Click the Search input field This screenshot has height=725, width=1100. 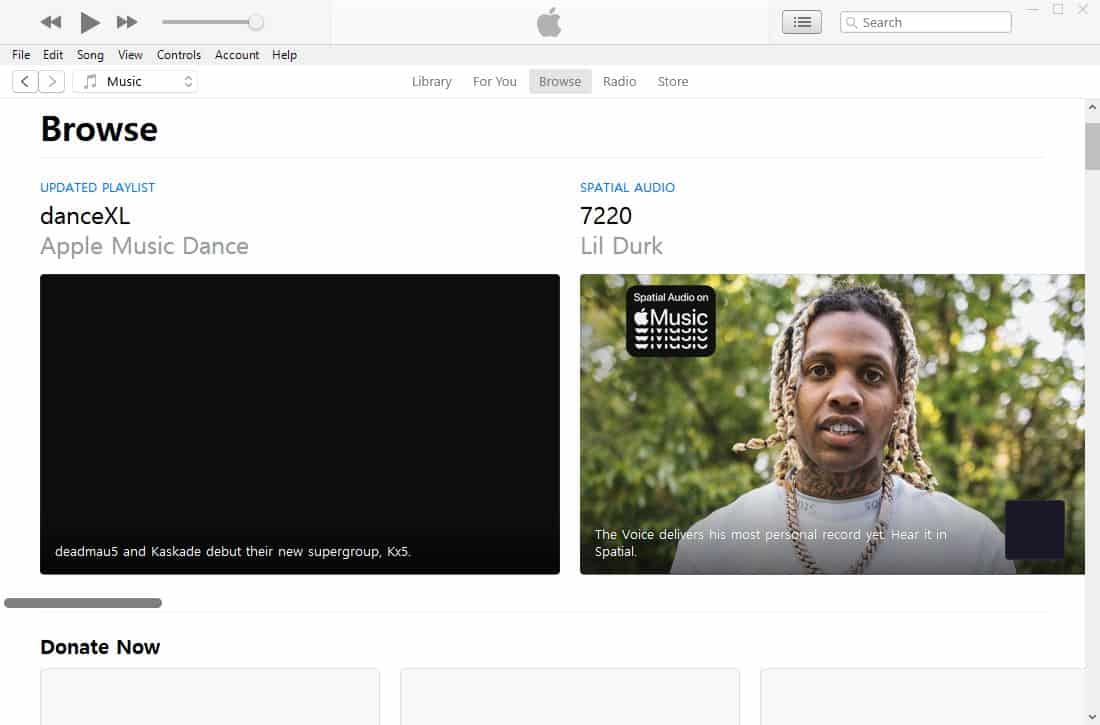pyautogui.click(x=925, y=22)
